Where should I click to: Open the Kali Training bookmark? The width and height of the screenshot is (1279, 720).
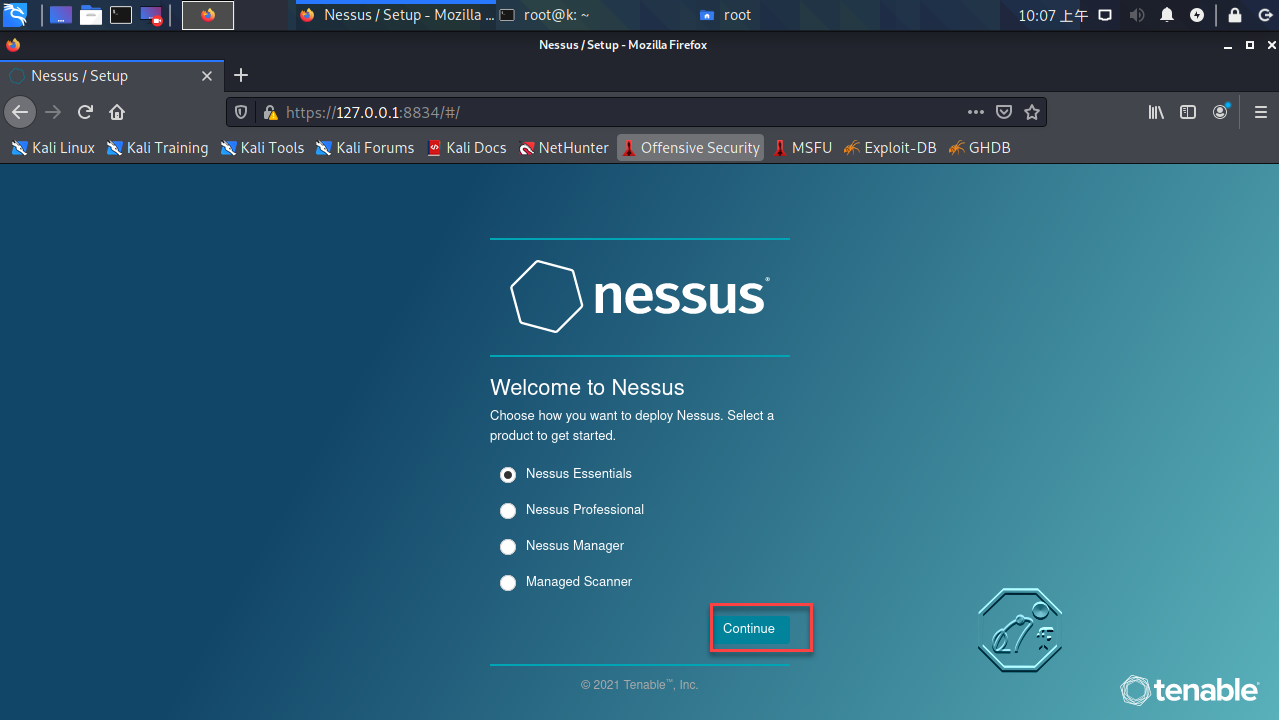point(158,148)
